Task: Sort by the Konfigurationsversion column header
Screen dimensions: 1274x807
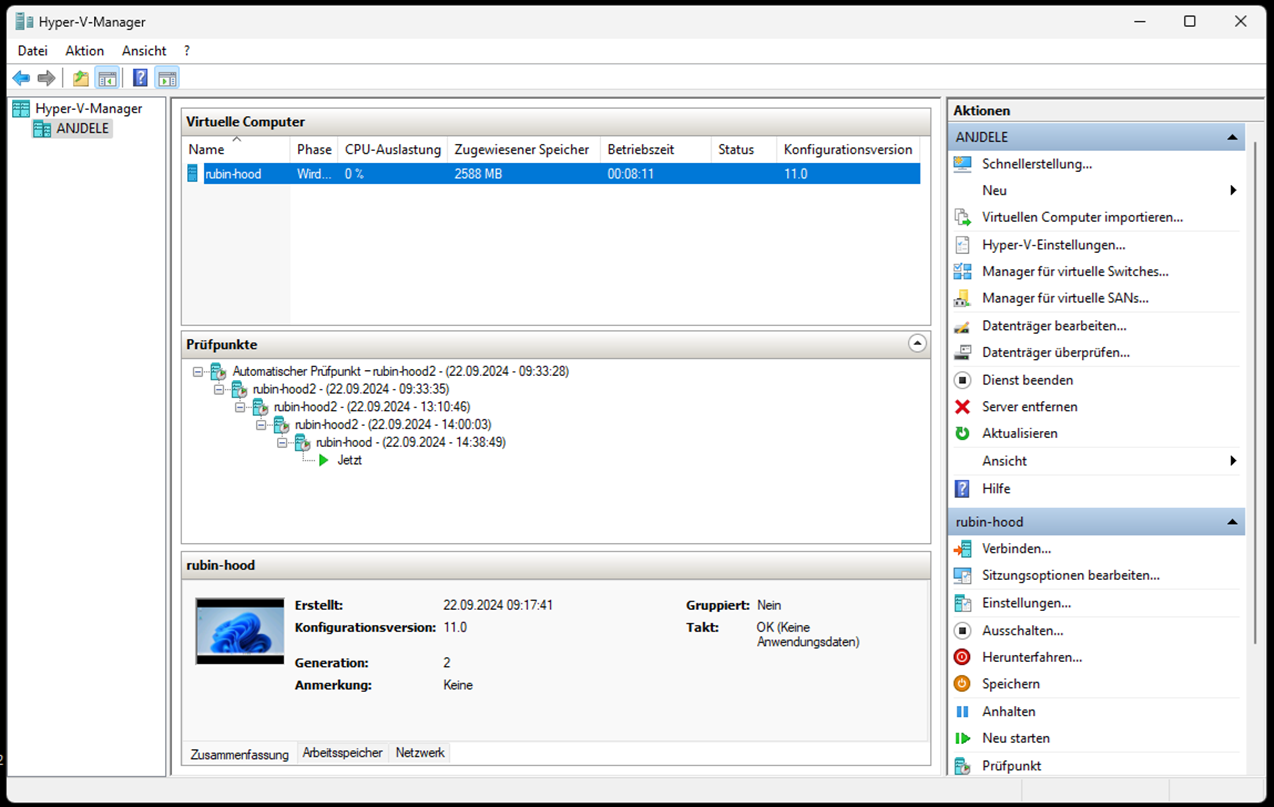Action: pyautogui.click(x=848, y=149)
